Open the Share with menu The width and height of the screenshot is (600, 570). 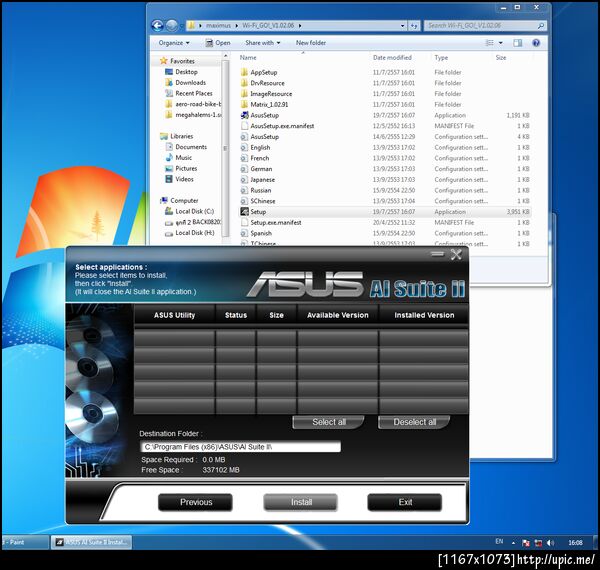point(262,43)
